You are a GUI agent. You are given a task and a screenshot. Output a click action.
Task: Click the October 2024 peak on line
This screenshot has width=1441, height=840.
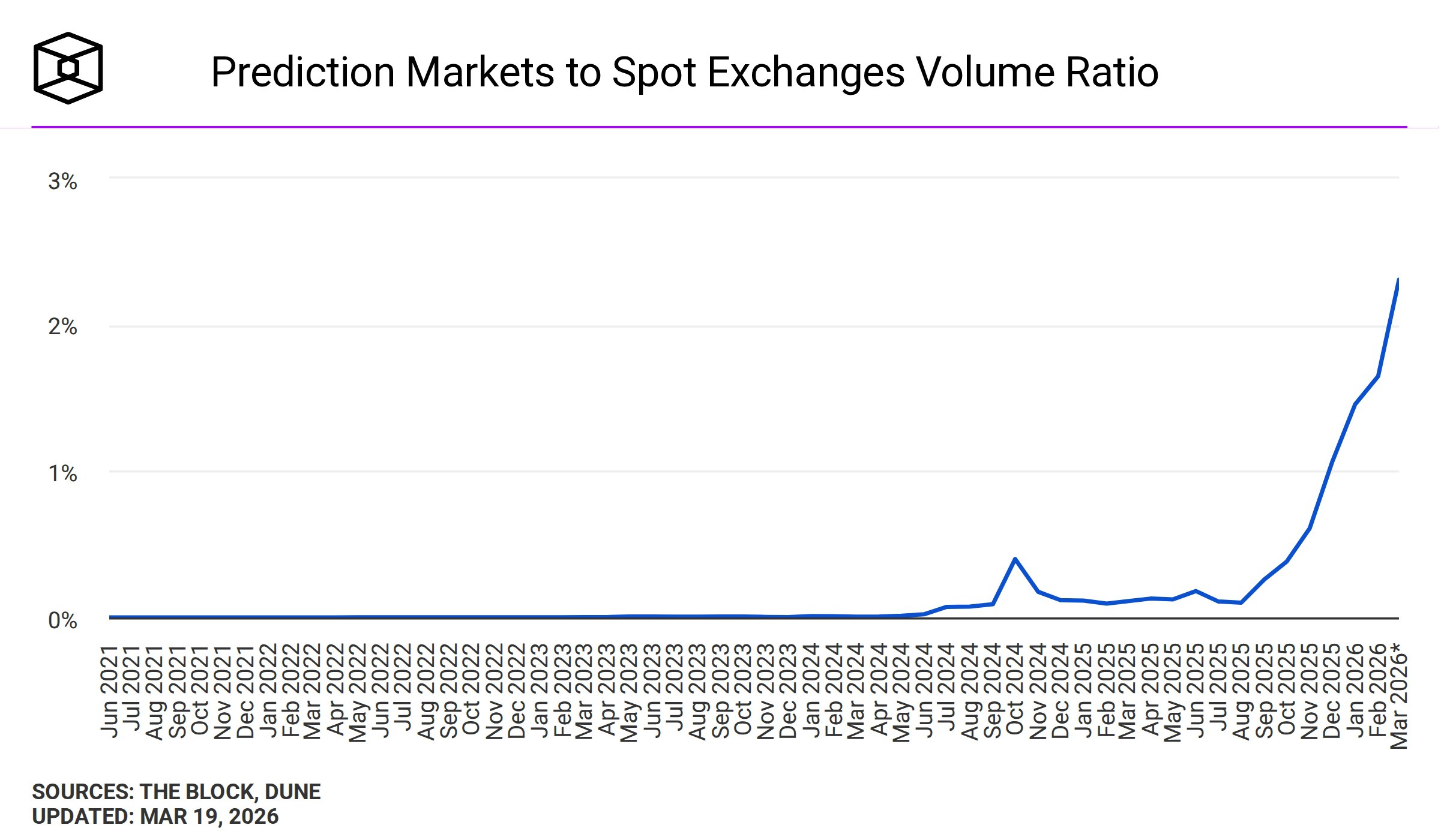(1015, 559)
